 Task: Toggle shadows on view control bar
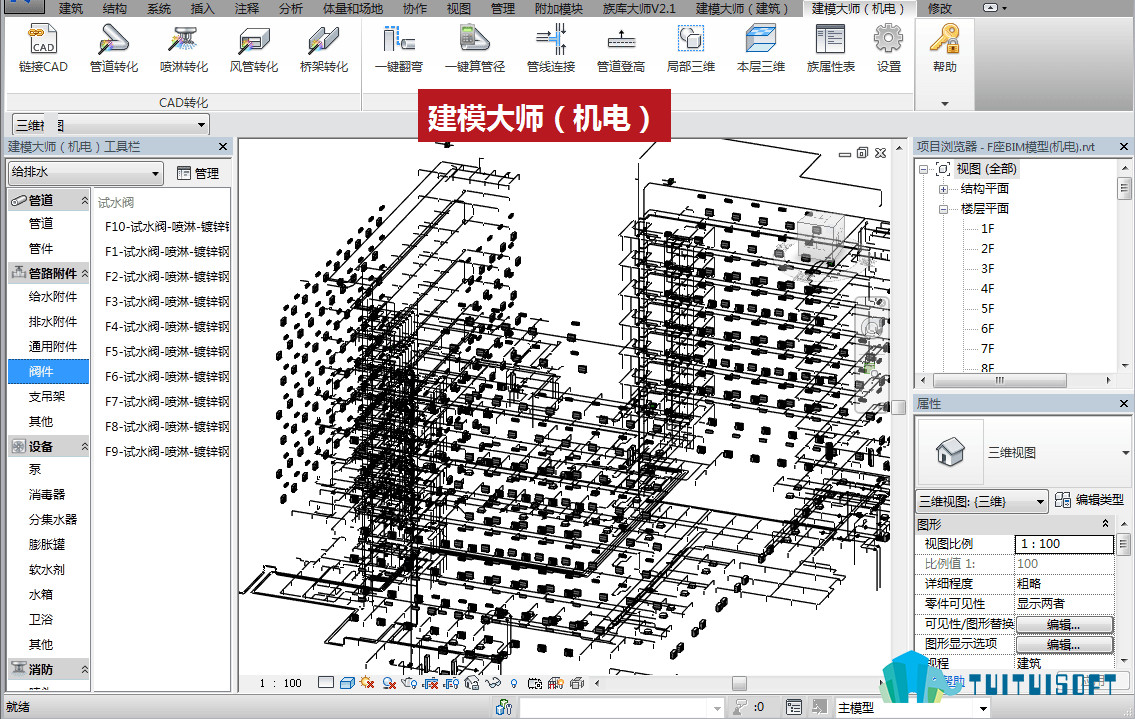click(389, 683)
